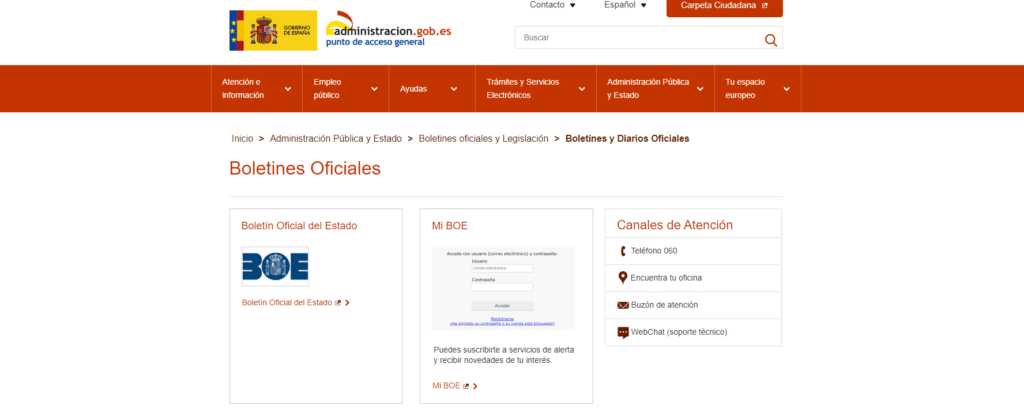
Task: Expand Administración Pública y Estado chevron
Action: tap(700, 89)
